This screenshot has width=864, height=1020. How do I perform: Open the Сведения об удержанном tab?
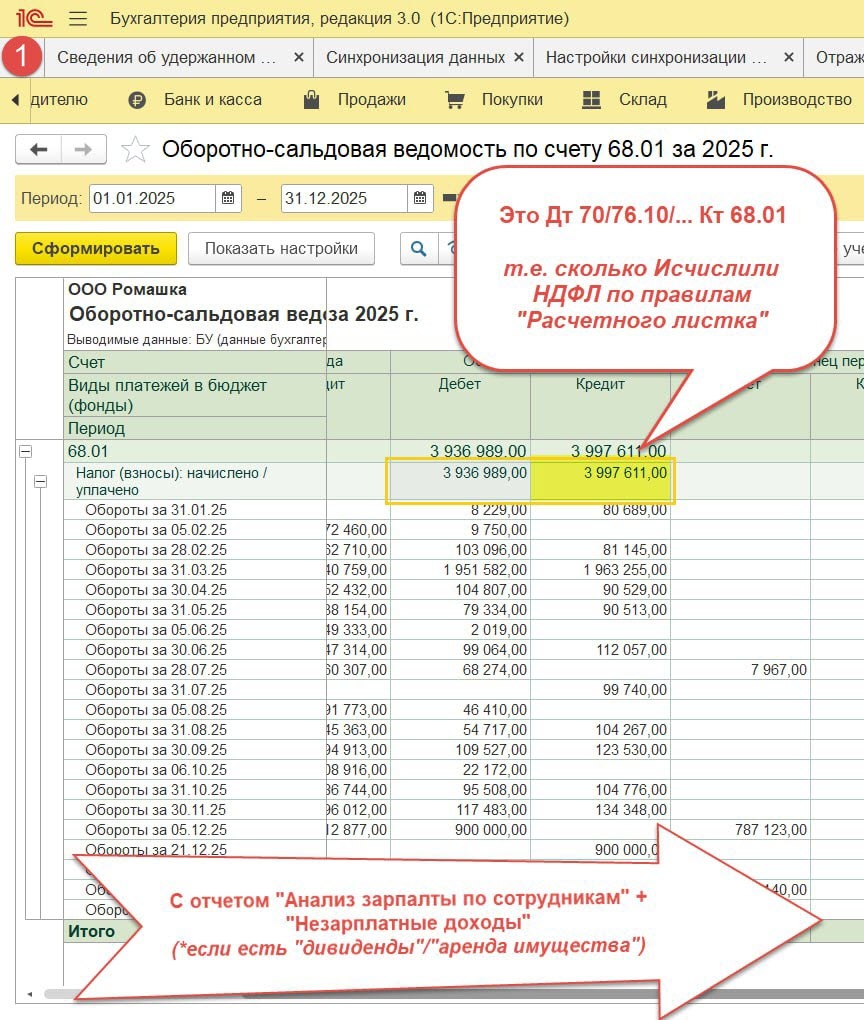click(x=167, y=57)
